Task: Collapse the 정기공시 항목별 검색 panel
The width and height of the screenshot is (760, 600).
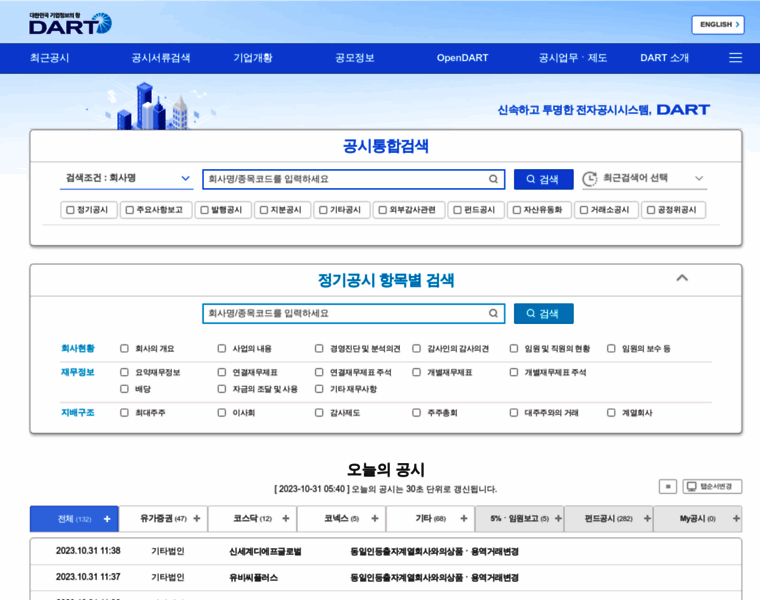Action: pyautogui.click(x=682, y=278)
